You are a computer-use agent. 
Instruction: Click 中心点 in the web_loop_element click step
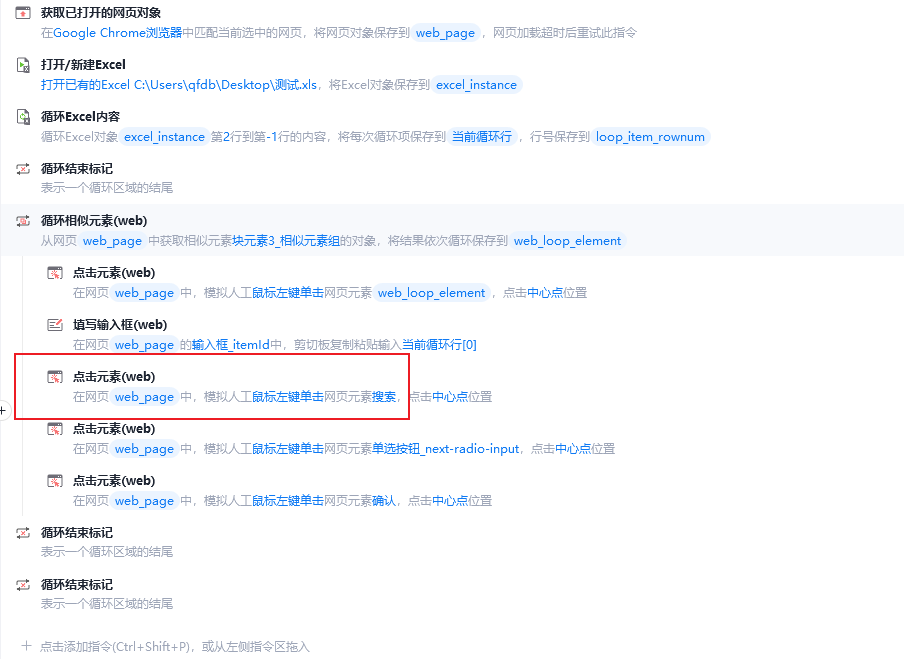(x=545, y=293)
